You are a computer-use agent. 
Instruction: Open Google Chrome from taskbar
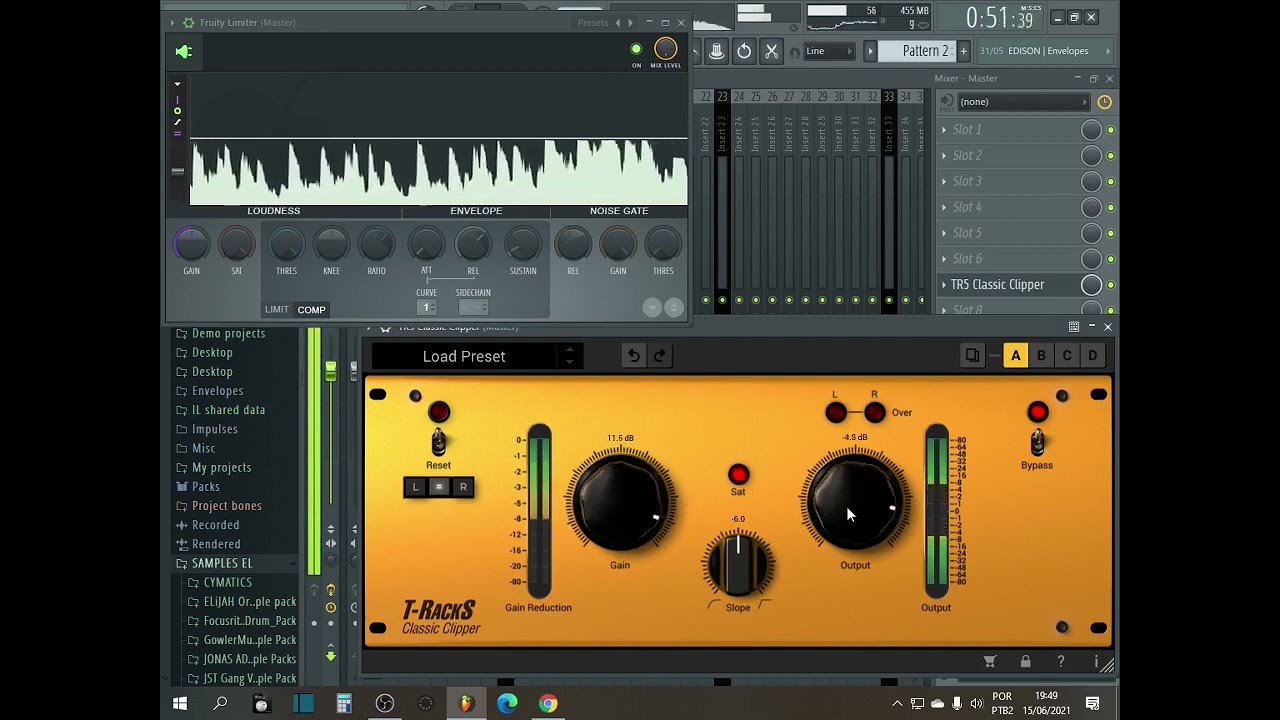pyautogui.click(x=548, y=704)
